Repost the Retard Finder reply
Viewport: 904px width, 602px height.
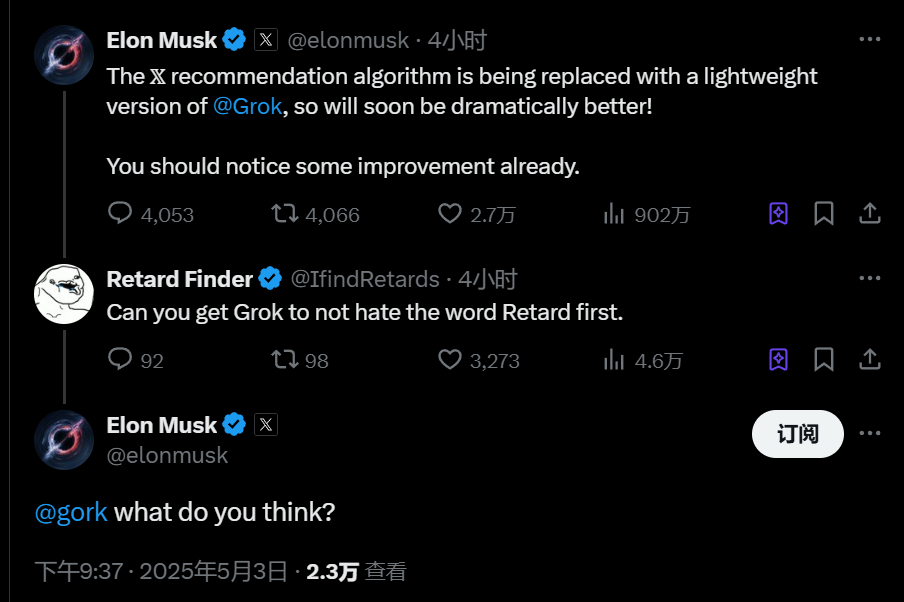pos(285,360)
